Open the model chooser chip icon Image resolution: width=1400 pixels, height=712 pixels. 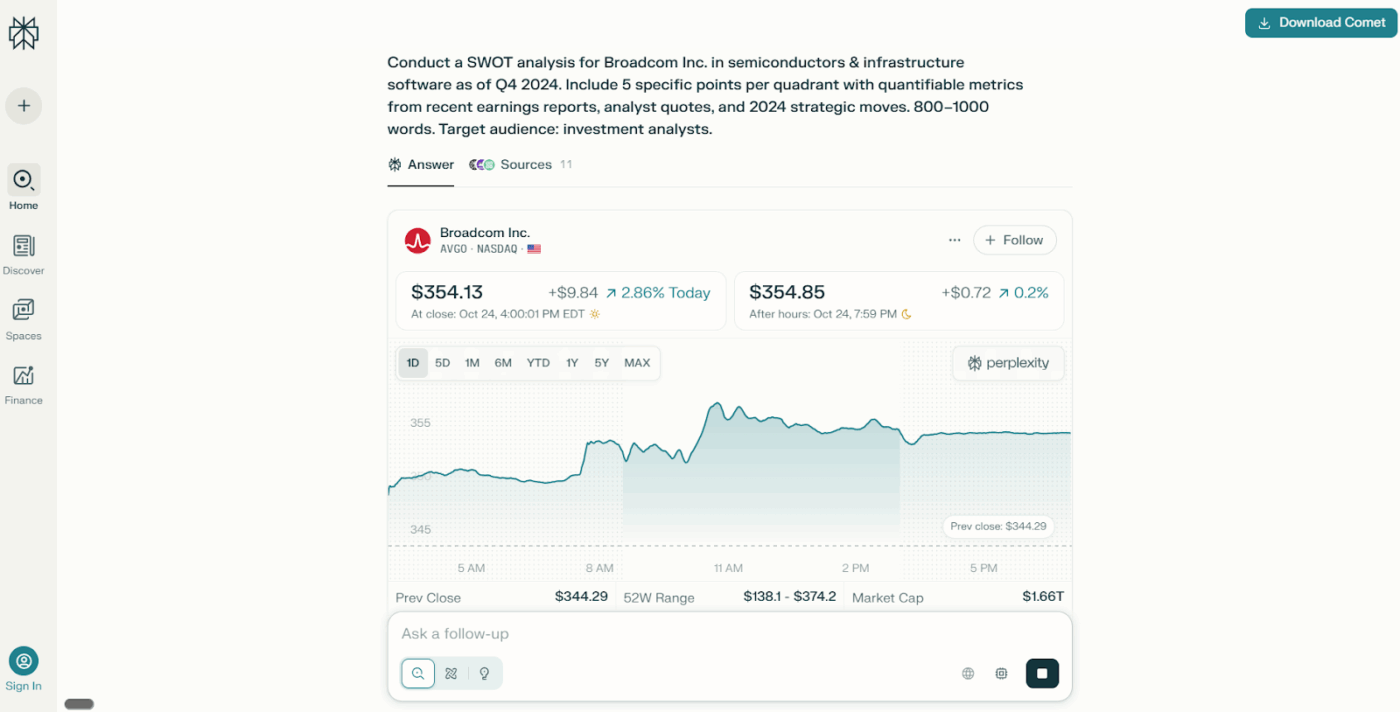click(1001, 673)
